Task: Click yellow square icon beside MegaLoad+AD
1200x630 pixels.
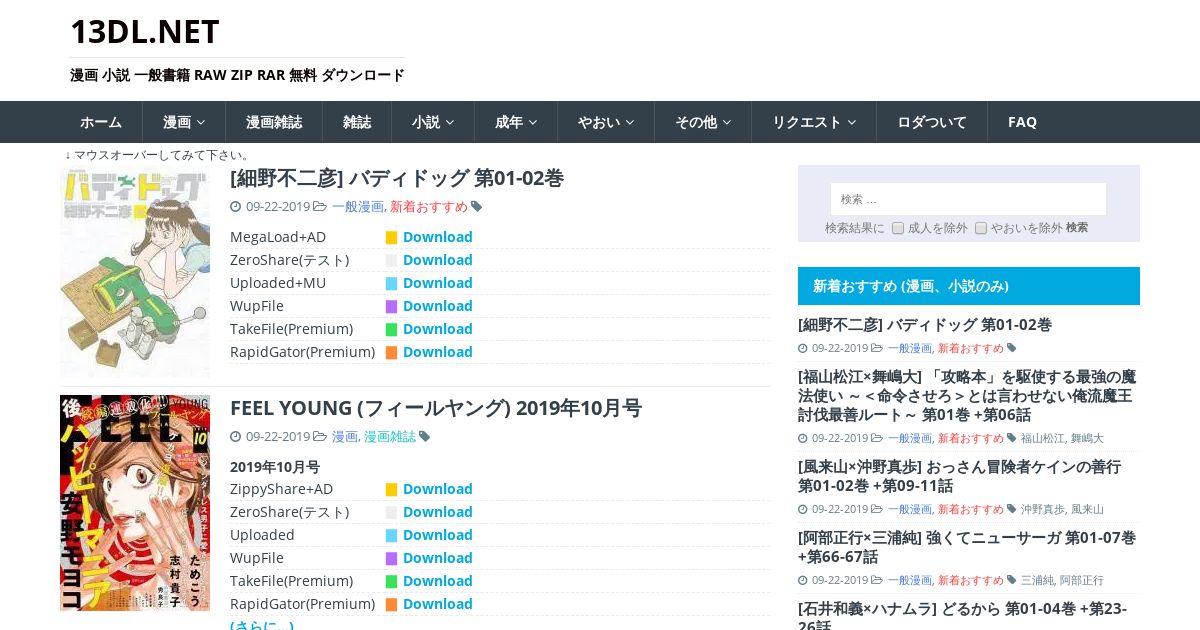Action: (392, 238)
